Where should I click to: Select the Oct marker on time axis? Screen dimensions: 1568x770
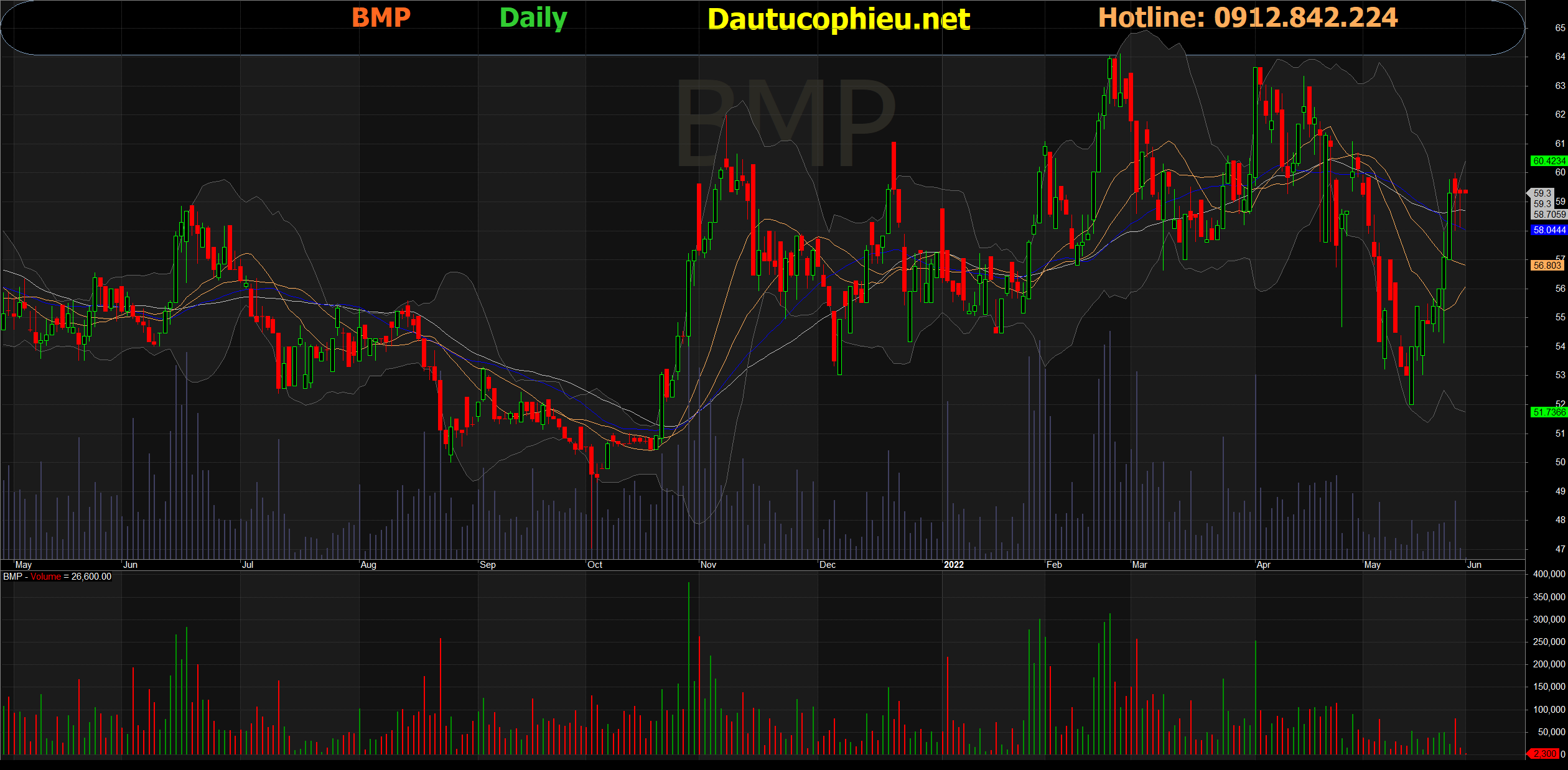pos(595,565)
